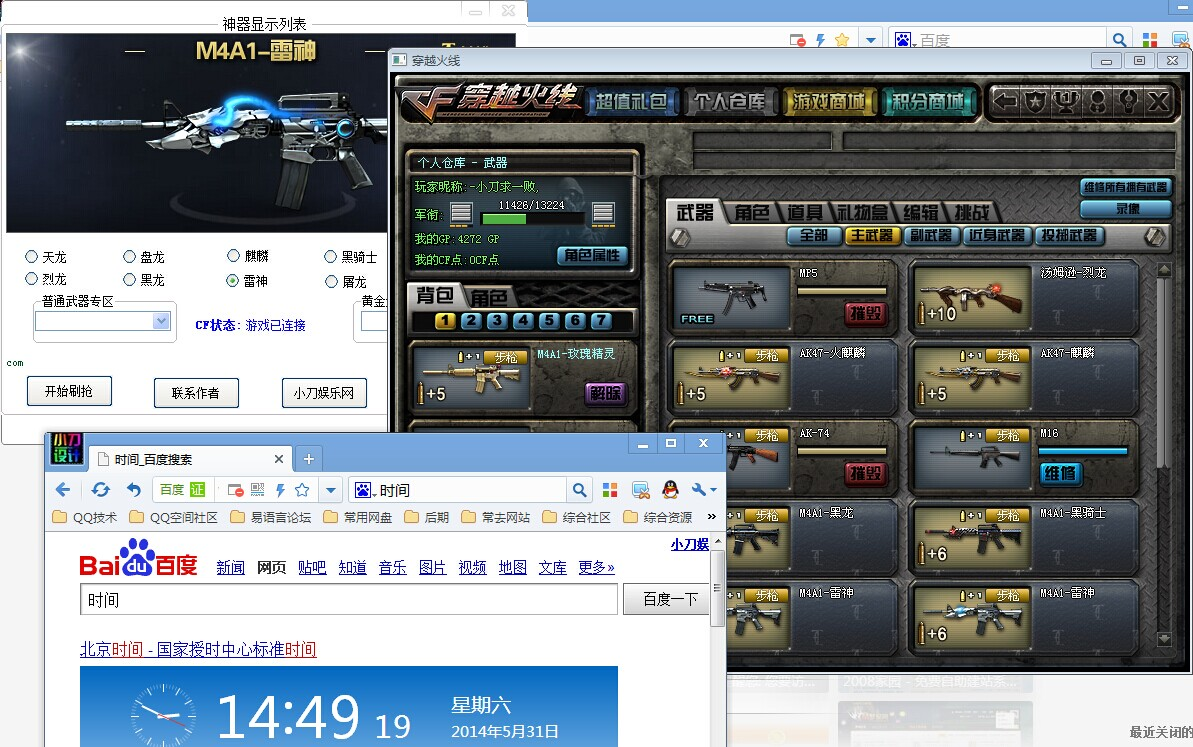This screenshot has height=747, width=1193.
Task: Close 时间_百度搜索 tab
Action: pyautogui.click(x=278, y=459)
